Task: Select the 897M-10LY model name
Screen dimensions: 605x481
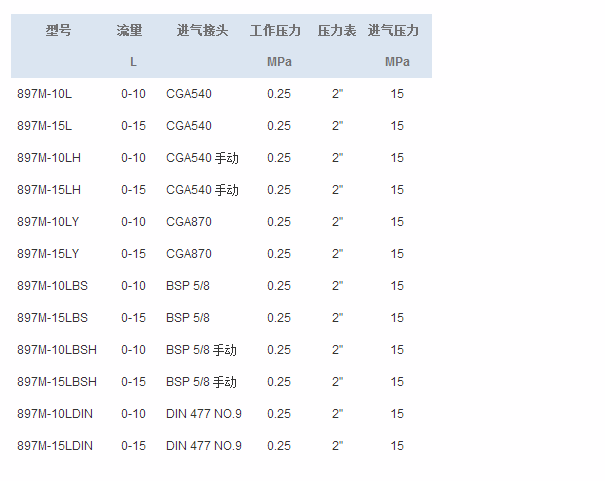Action: [48, 222]
